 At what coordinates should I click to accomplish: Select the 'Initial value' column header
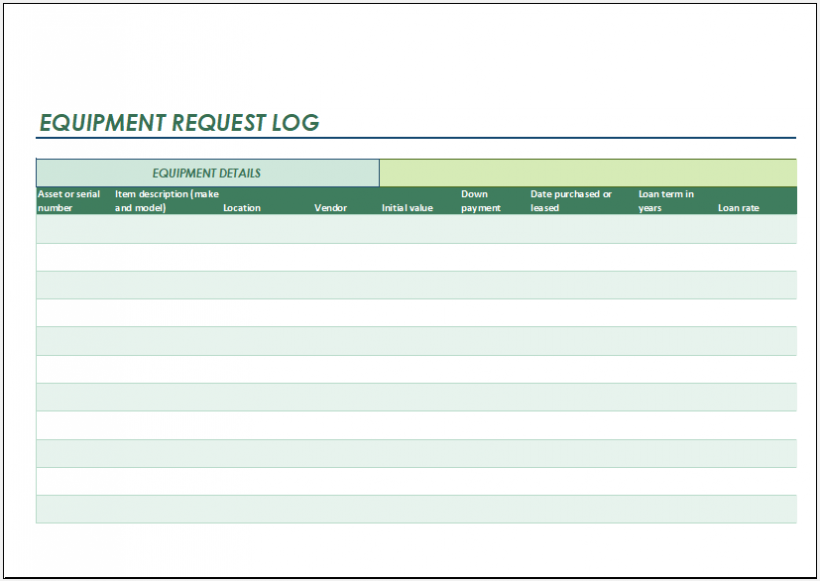[407, 208]
